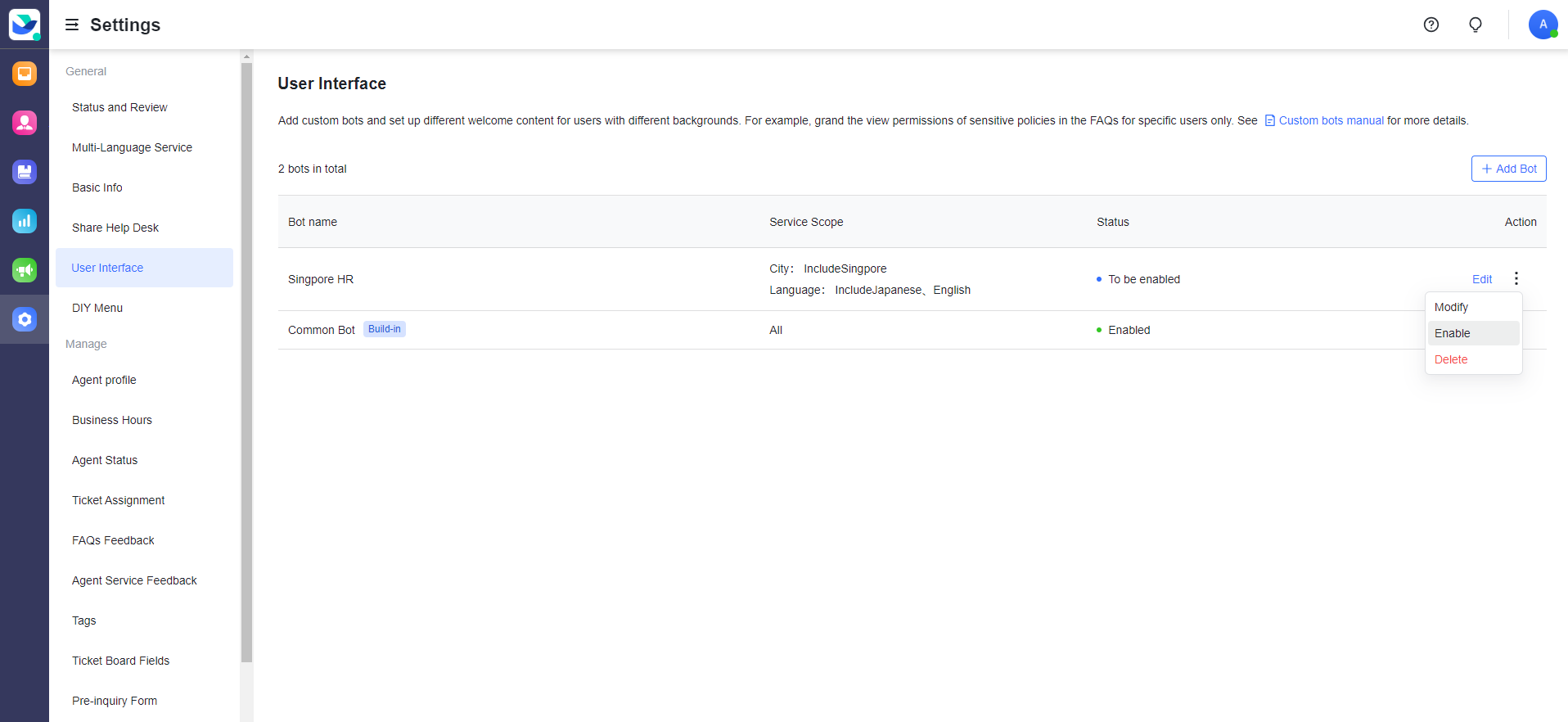Toggle the three-dot more menu for Singpore HR
Screen dimensions: 1568x722
pyautogui.click(x=1516, y=279)
